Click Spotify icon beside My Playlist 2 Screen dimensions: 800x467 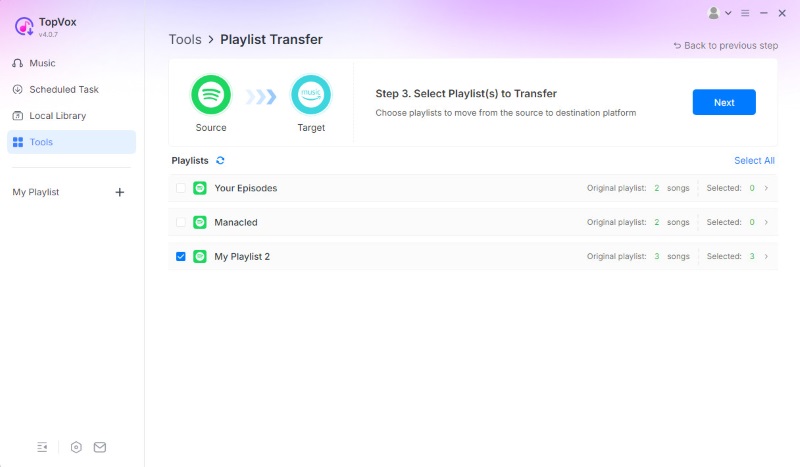(200, 256)
